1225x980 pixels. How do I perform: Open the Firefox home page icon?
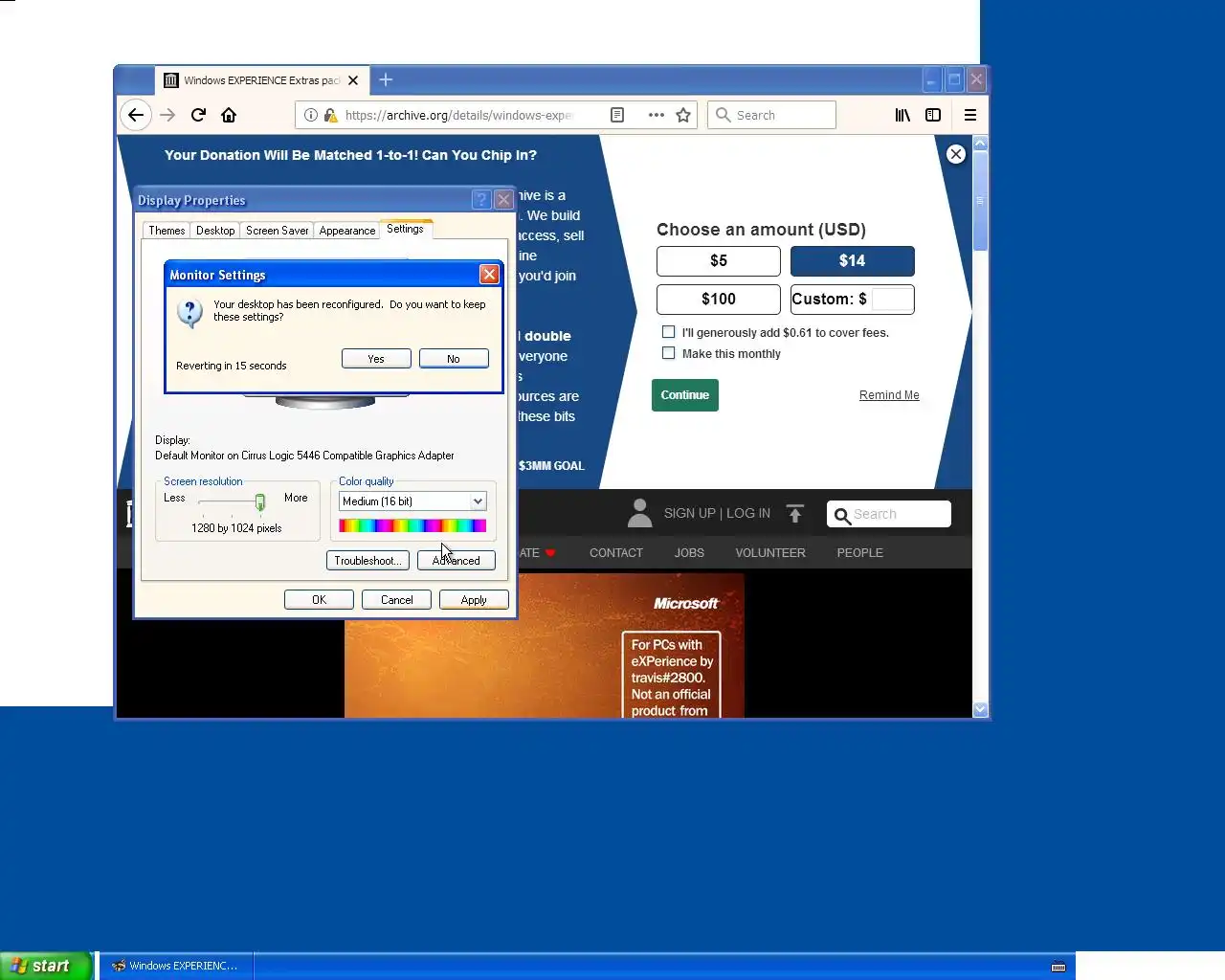pyautogui.click(x=229, y=115)
